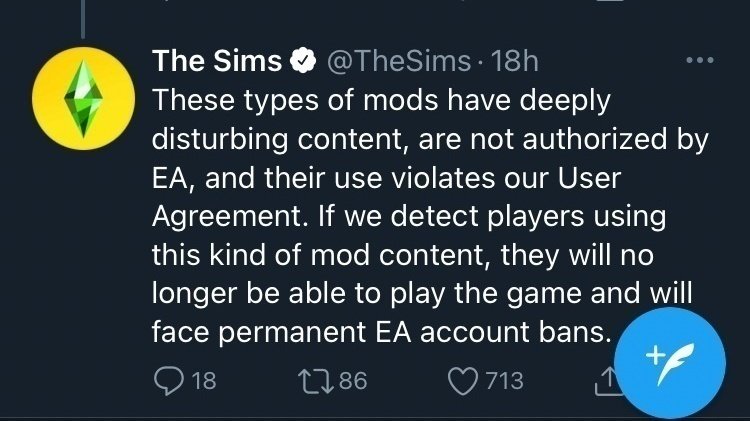The width and height of the screenshot is (750, 421).
Task: Click the reply count of 18
Action: coord(203,381)
